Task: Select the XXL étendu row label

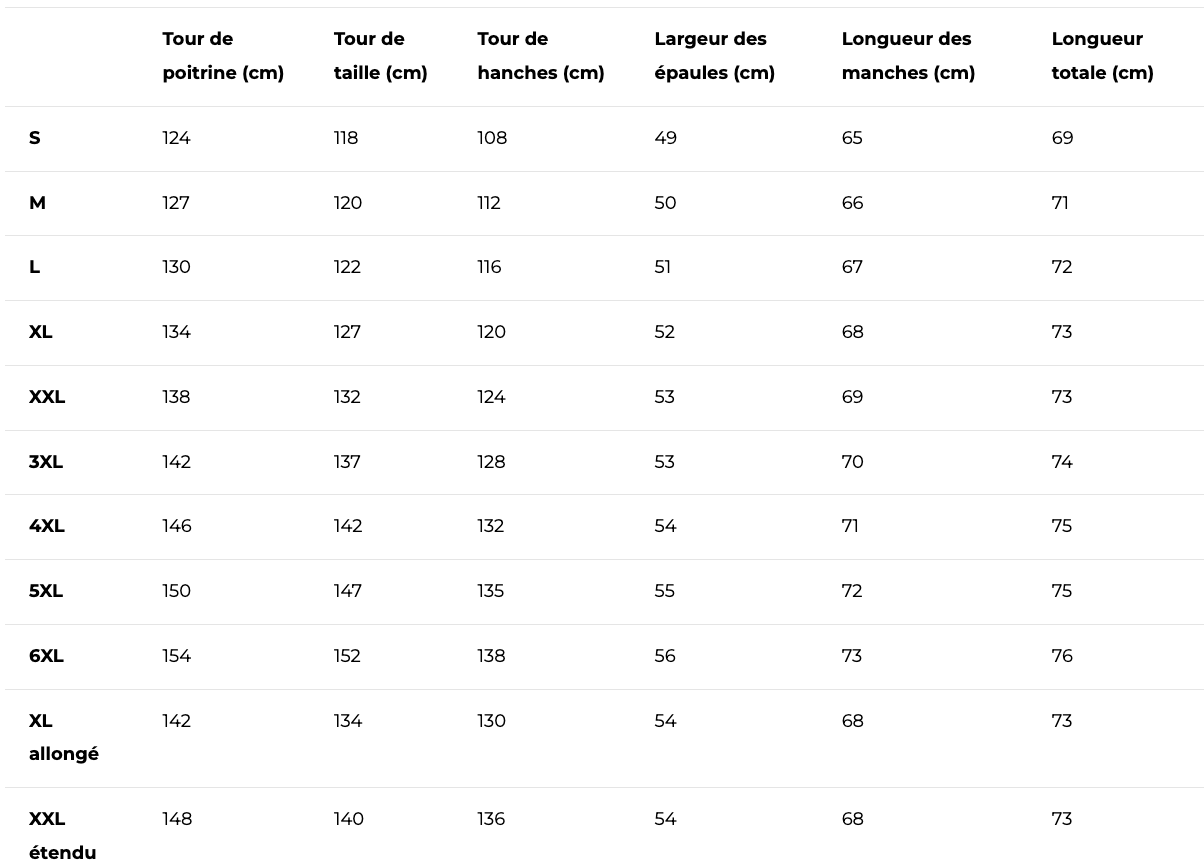Action: [63, 835]
